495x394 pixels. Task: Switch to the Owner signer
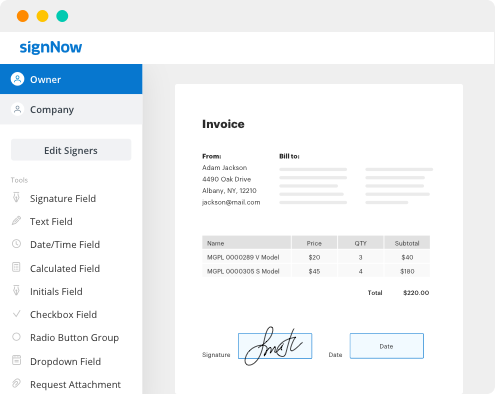(x=71, y=79)
